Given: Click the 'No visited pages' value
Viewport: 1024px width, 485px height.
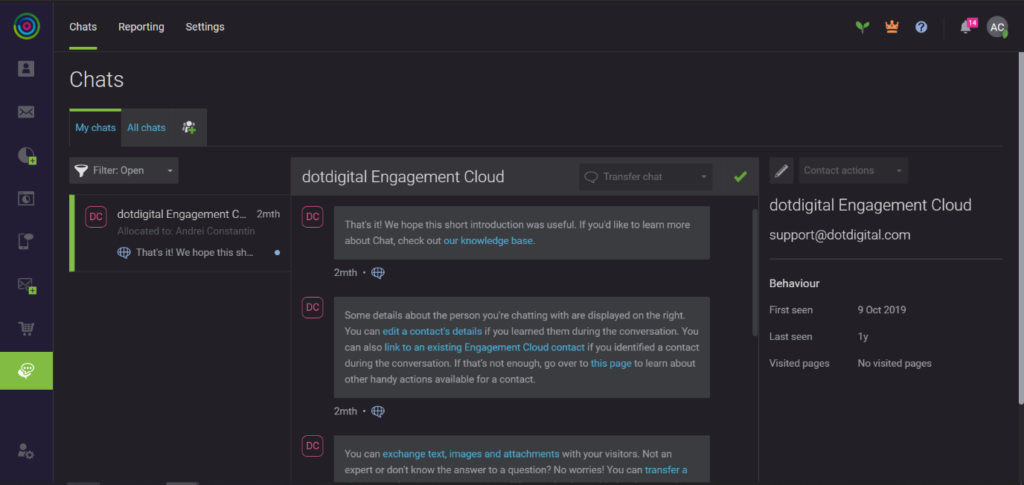Looking at the screenshot, I should (x=895, y=363).
